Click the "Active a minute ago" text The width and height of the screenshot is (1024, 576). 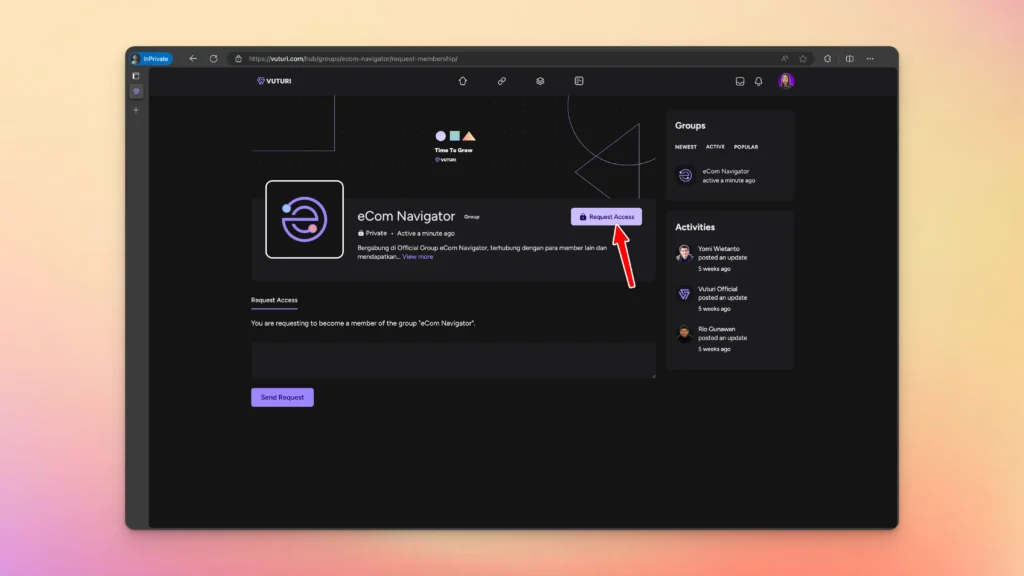[x=426, y=233]
